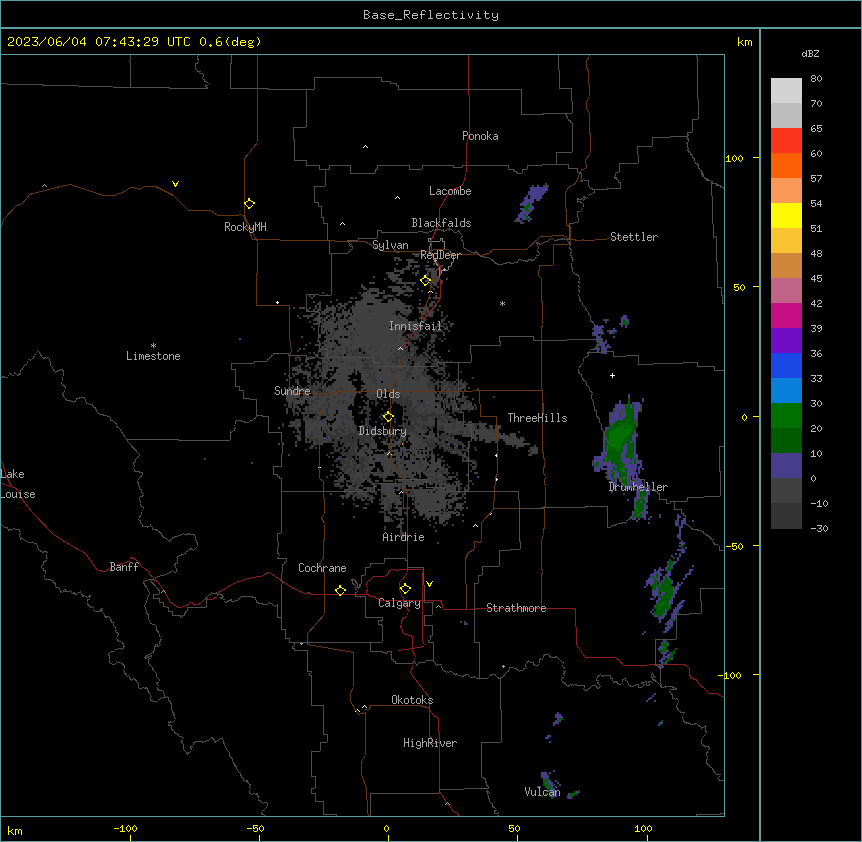The width and height of the screenshot is (862, 842).
Task: Click the yellow 54 dBZ legend swatch
Action: [786, 215]
